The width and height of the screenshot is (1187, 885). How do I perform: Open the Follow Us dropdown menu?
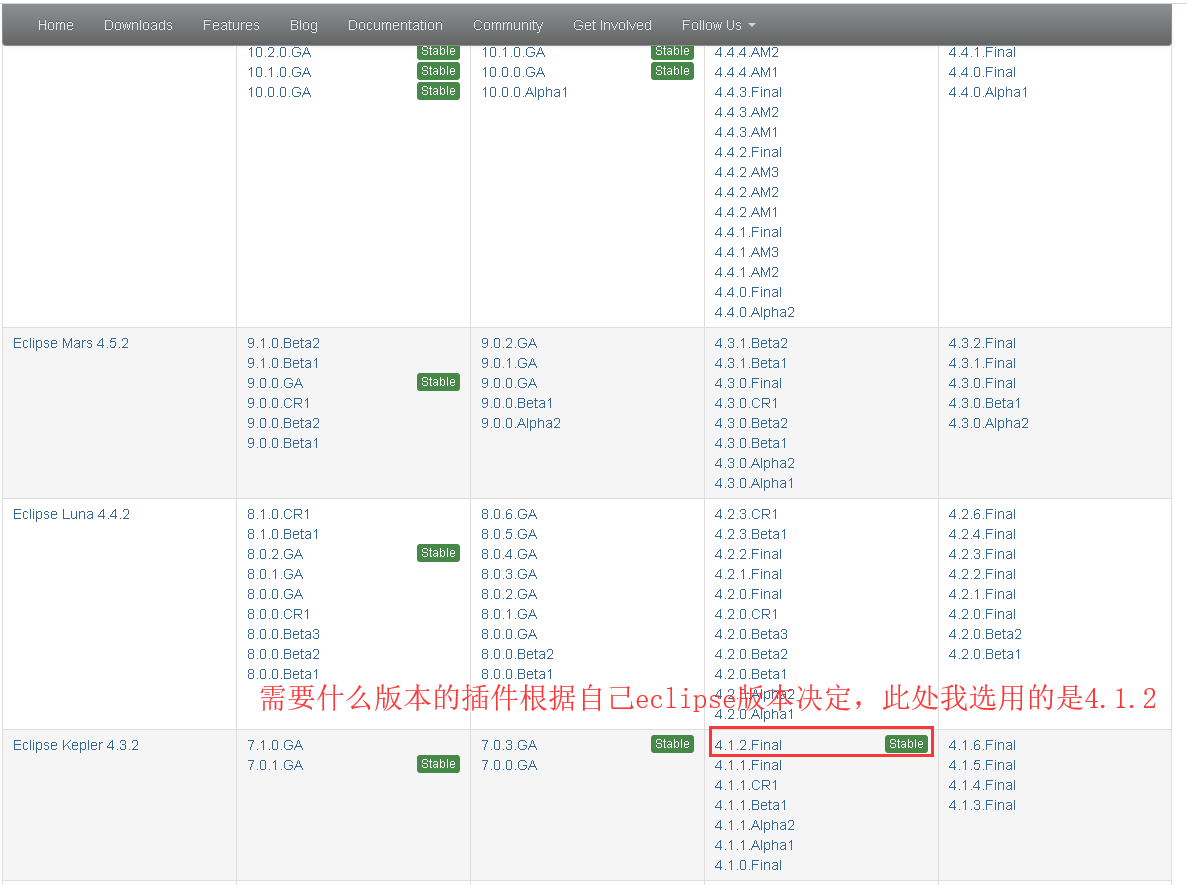(x=718, y=25)
